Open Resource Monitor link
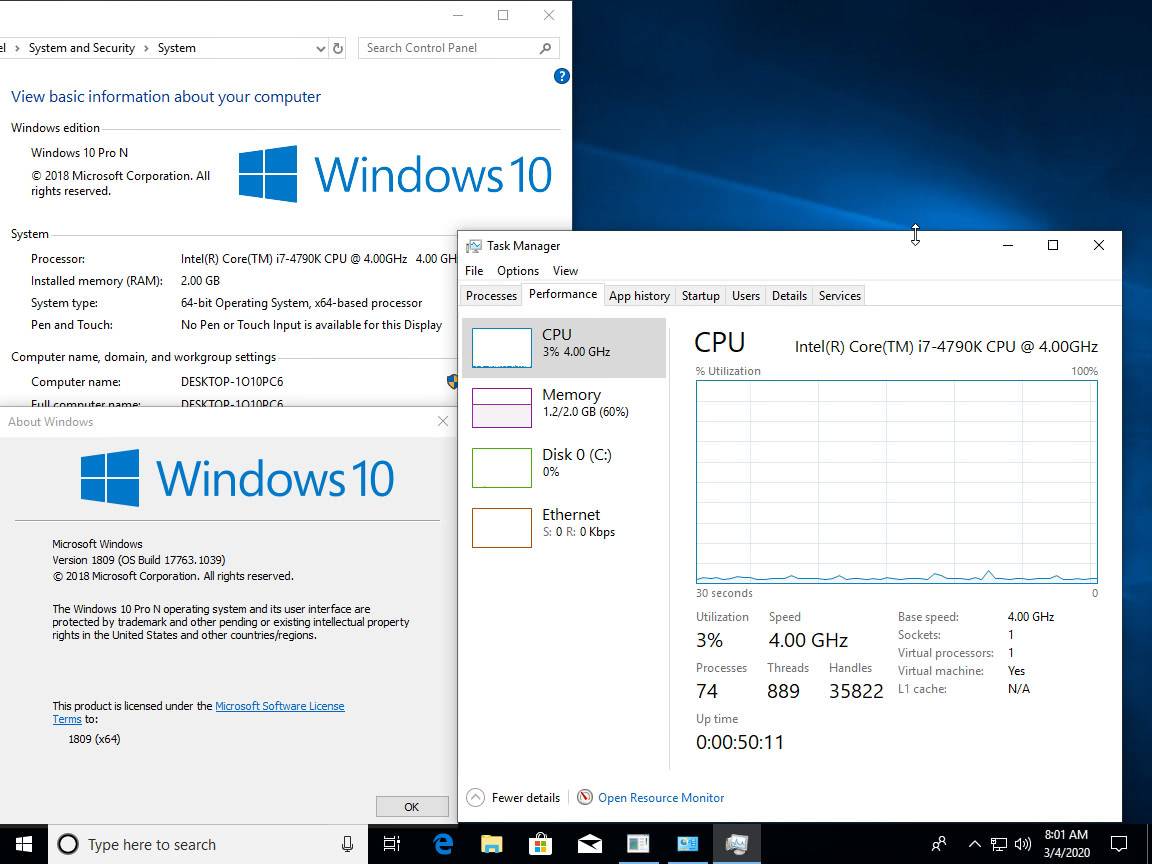This screenshot has width=1152, height=864. pos(660,797)
